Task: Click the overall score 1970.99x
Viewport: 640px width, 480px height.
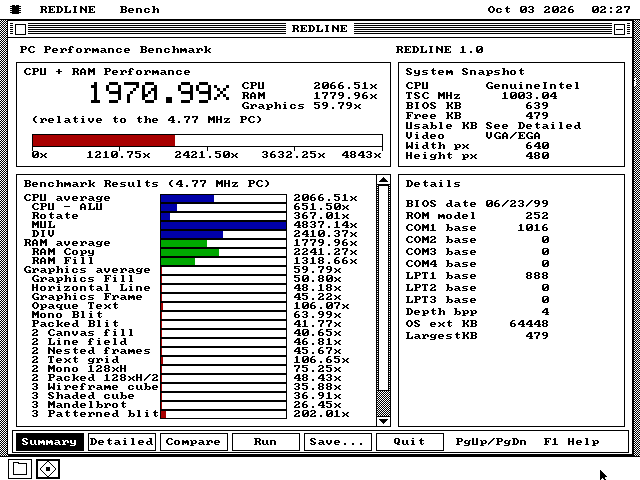Action: 159,93
